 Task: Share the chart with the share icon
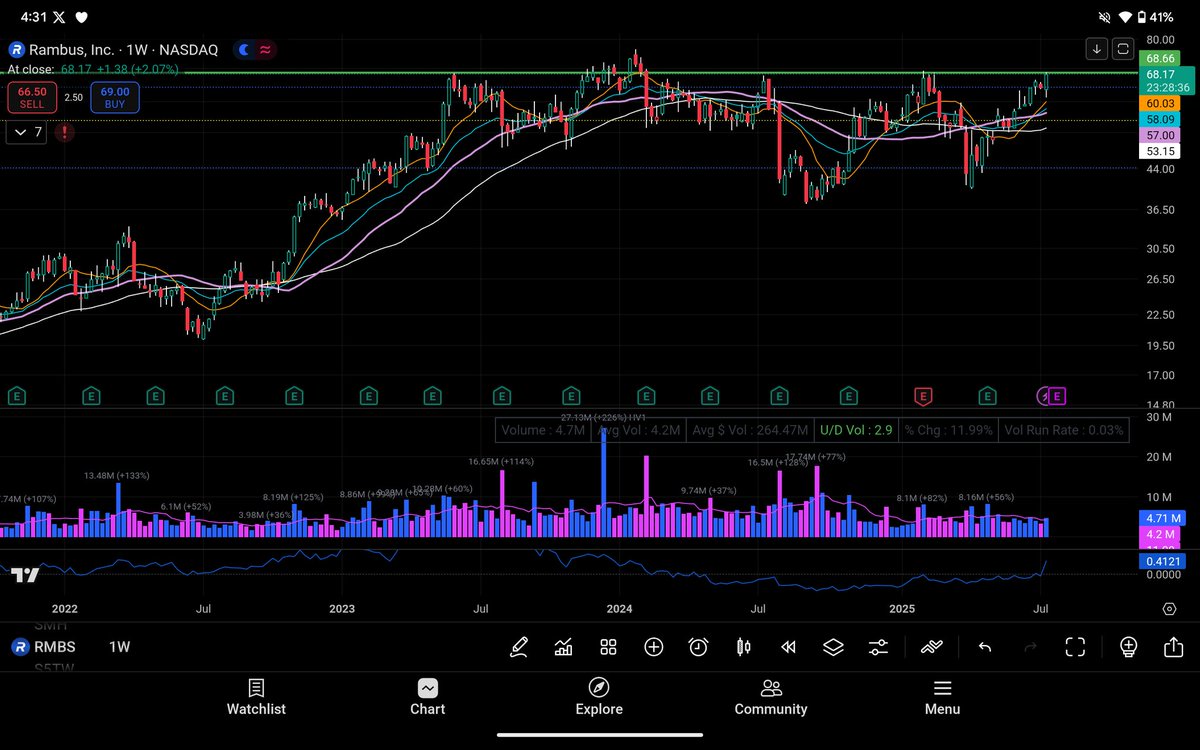click(1174, 647)
